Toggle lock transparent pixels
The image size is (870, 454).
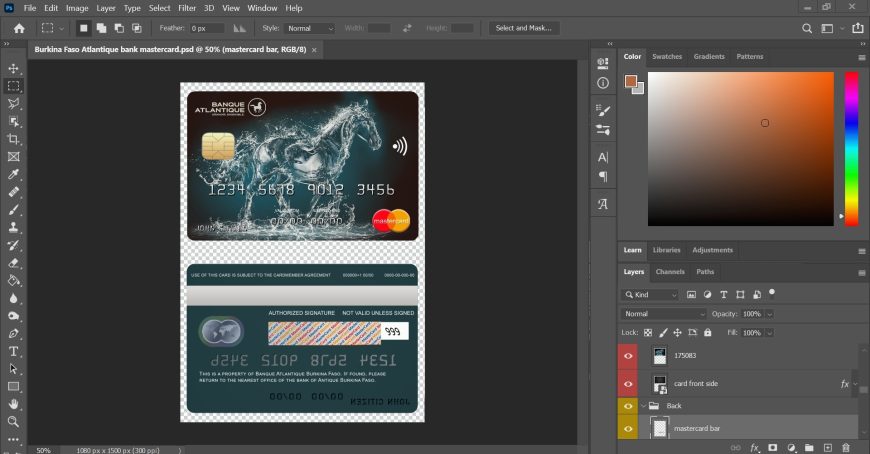pos(648,332)
